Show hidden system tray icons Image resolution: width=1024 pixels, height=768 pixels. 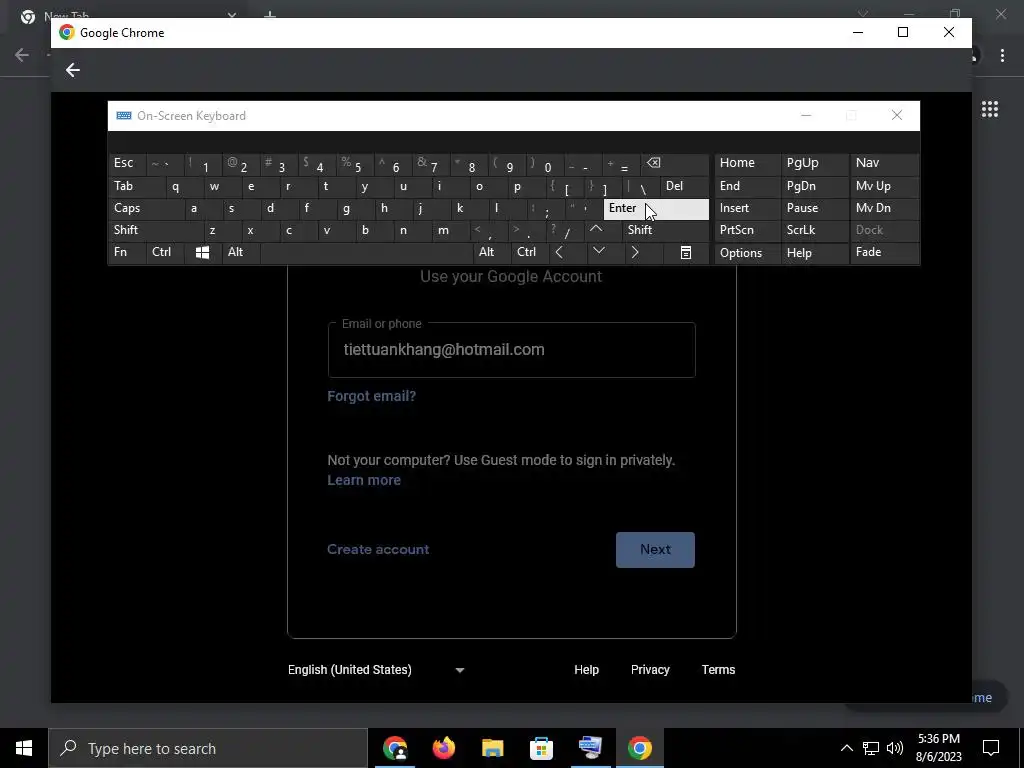pos(846,748)
